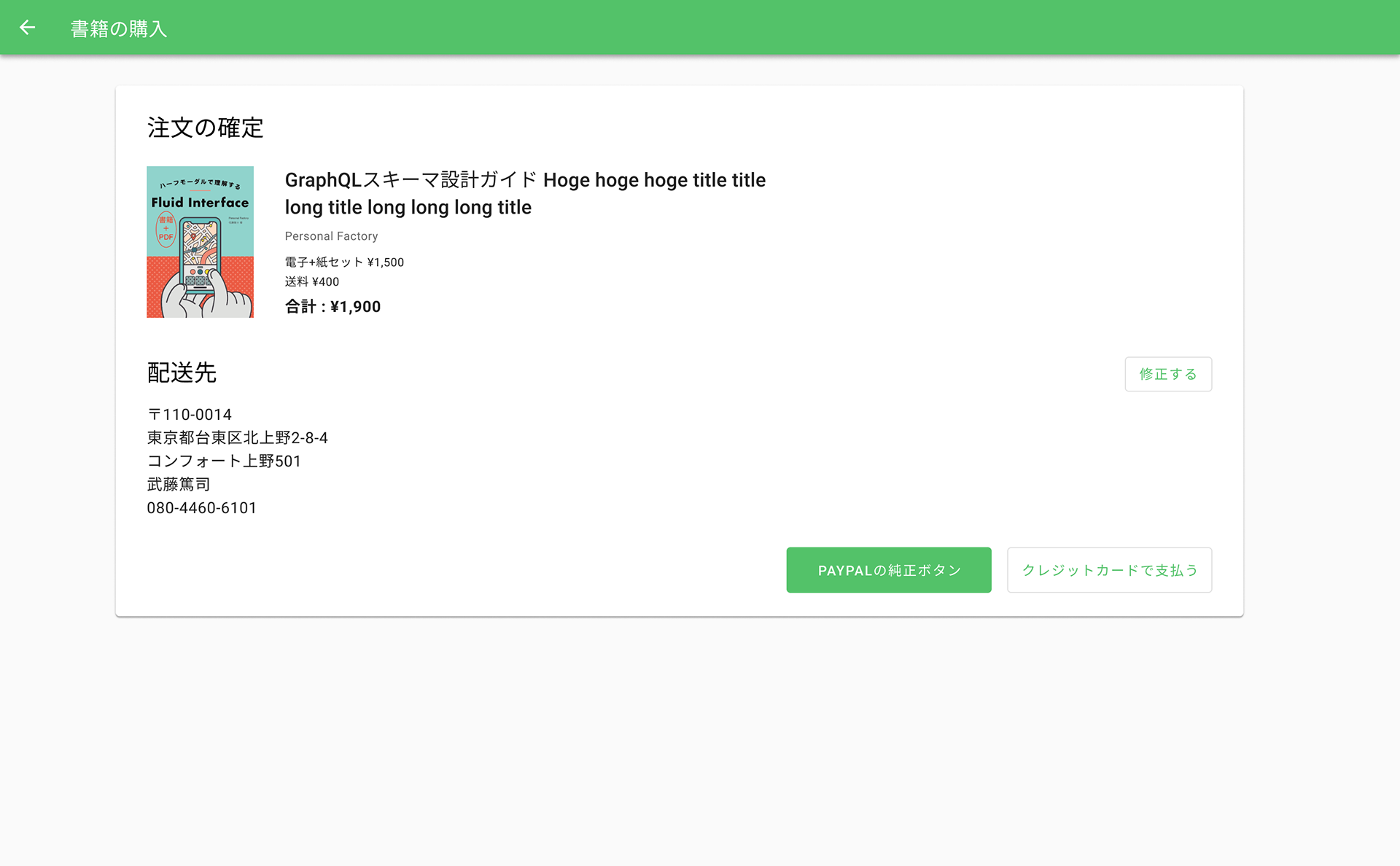The height and width of the screenshot is (866, 1400).
Task: Click the back arrow icon
Action: (27, 28)
